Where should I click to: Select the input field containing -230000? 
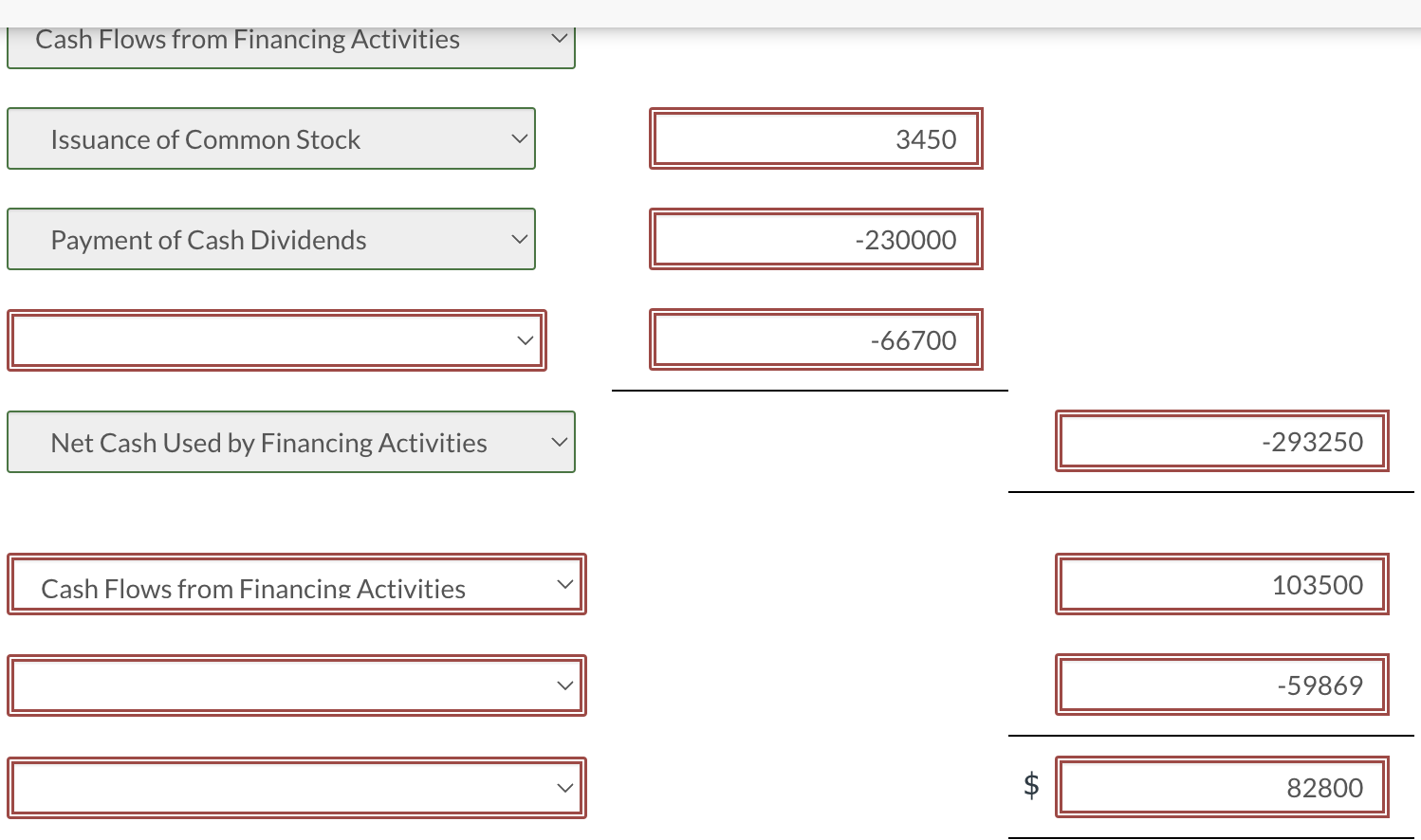(815, 239)
